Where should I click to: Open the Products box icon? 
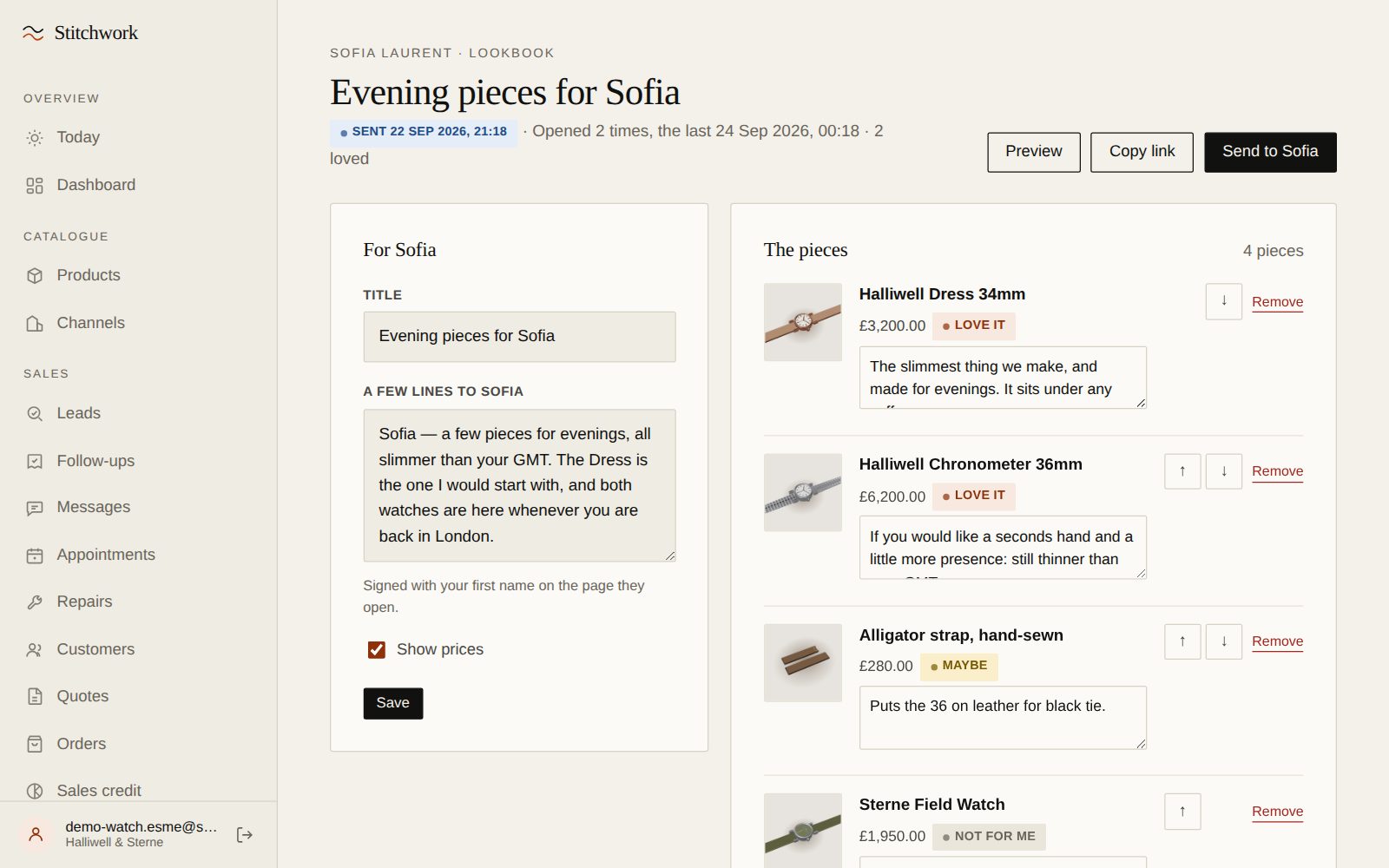pos(35,276)
